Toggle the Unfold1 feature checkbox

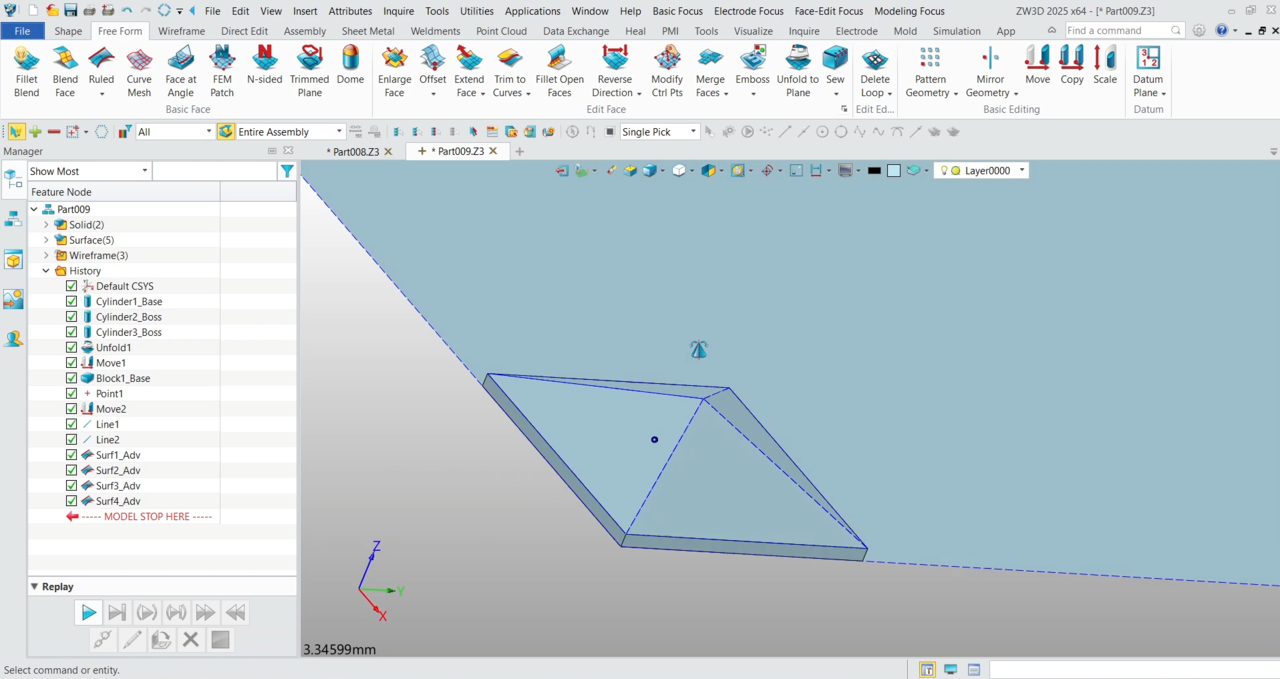point(71,347)
